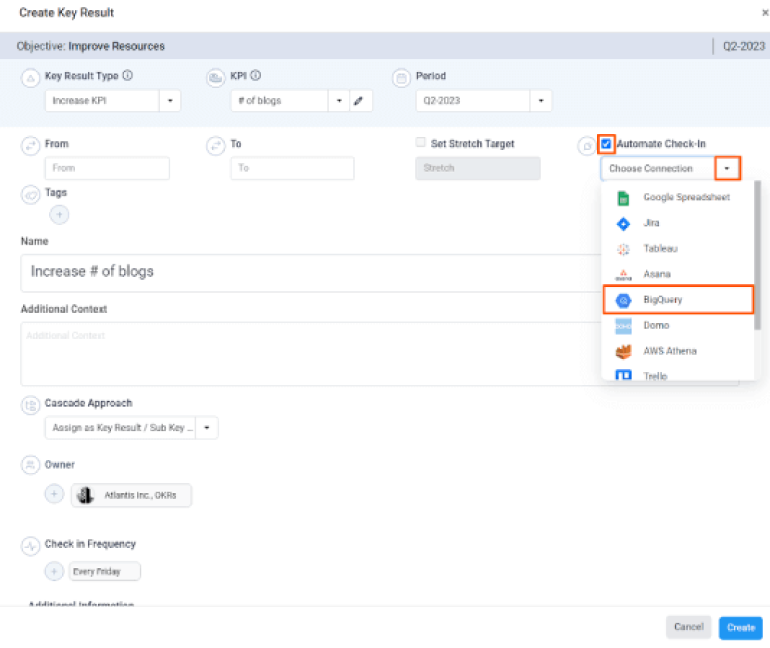
Task: Click the AWS Athena logo icon
Action: (x=624, y=351)
